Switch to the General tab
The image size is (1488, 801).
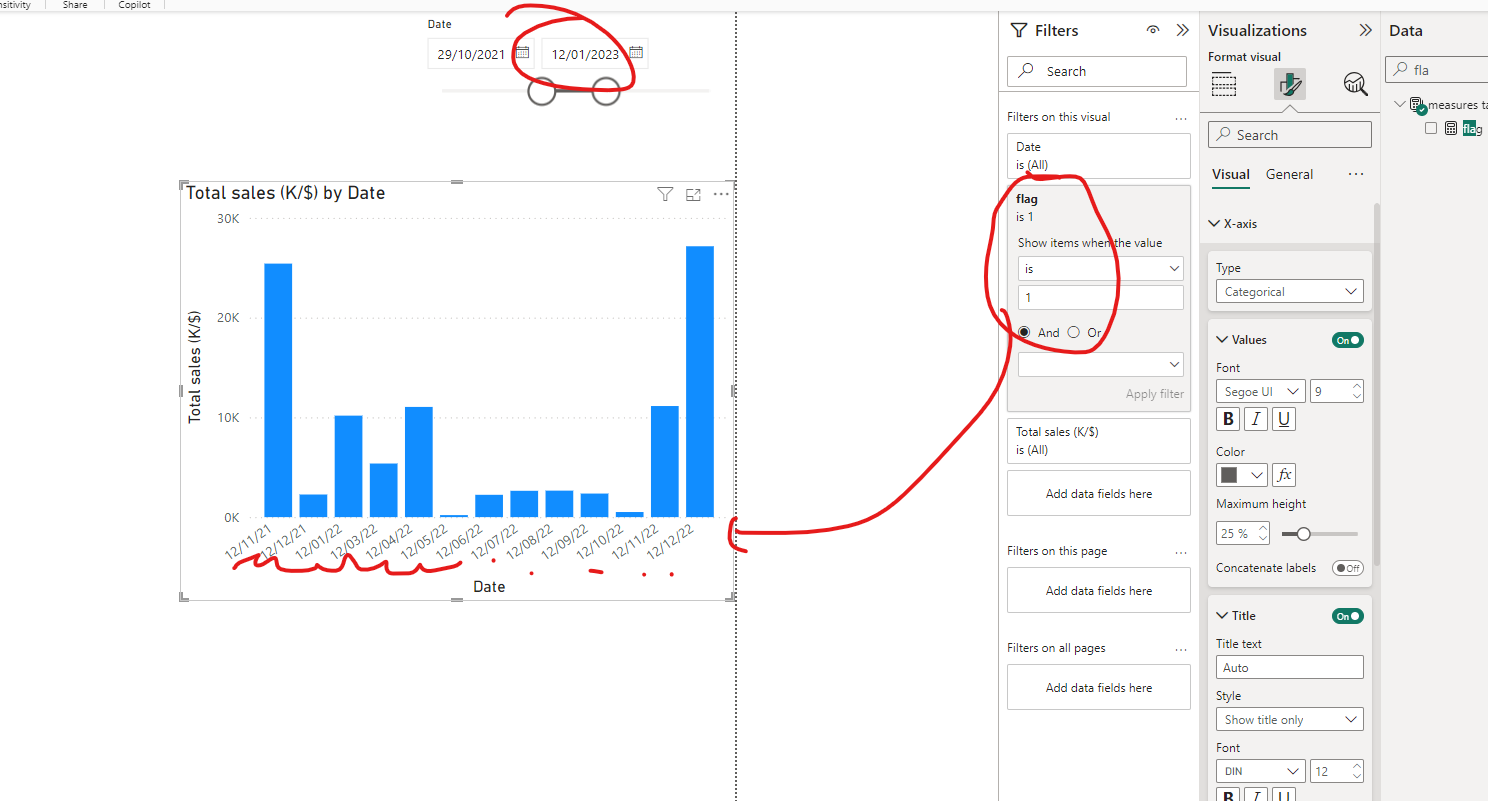[x=1289, y=174]
